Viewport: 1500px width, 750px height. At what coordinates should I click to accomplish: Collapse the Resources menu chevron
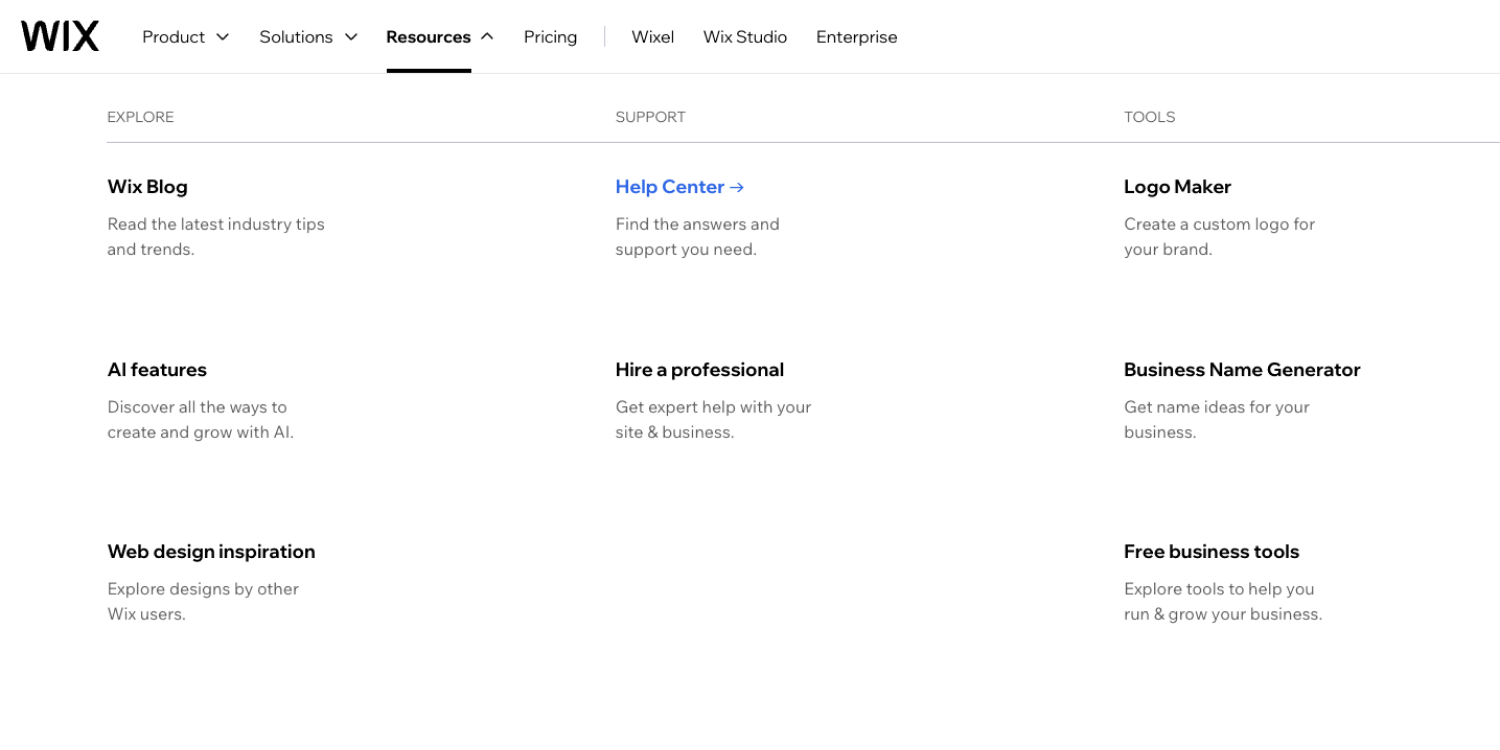[x=487, y=36]
